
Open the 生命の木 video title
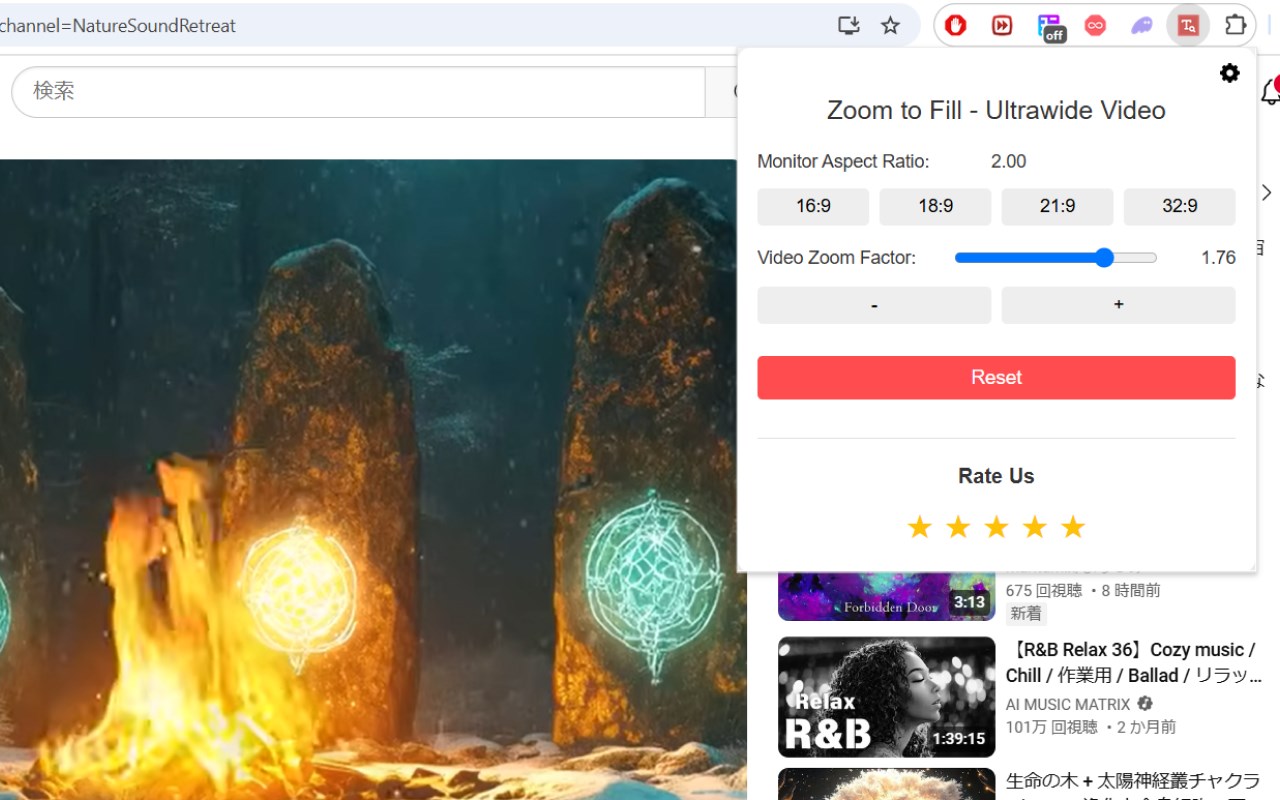point(1135,790)
